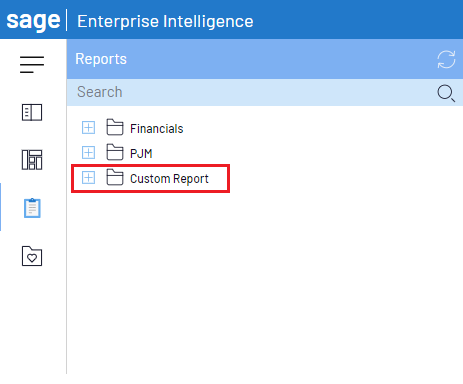Click the Custom Report folder icon
This screenshot has height=384, width=463.
pos(115,177)
